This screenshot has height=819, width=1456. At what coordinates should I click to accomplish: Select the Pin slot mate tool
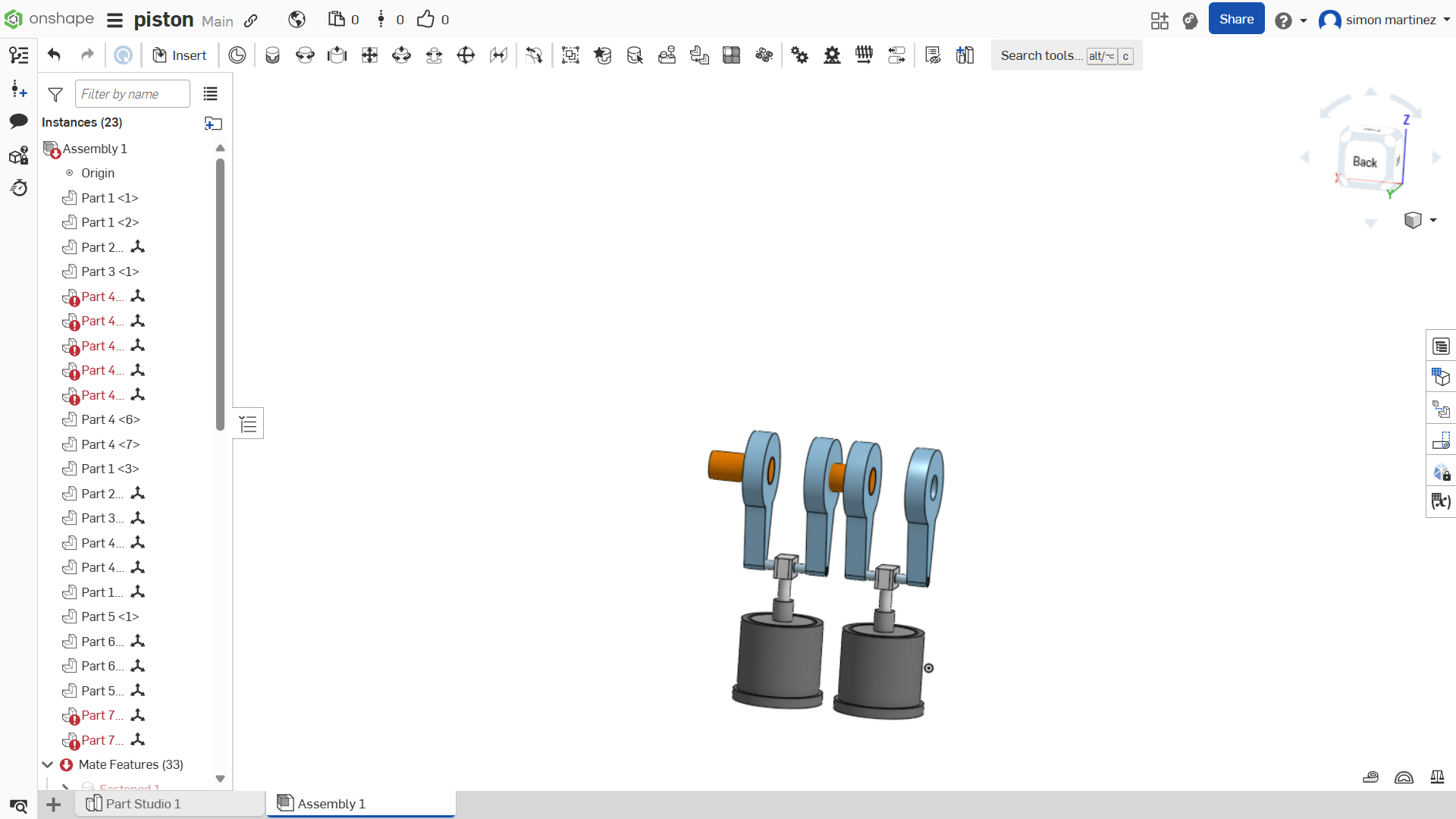434,55
